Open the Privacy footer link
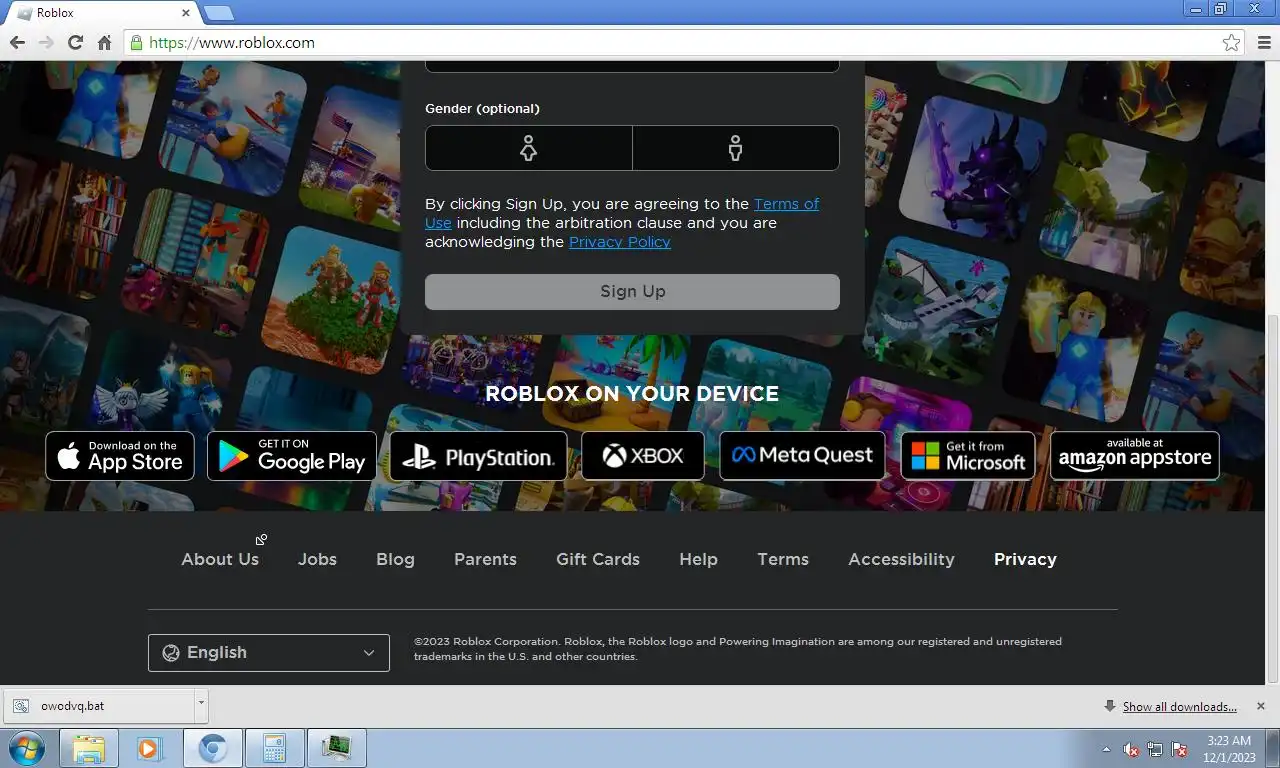This screenshot has width=1280, height=768. point(1025,559)
